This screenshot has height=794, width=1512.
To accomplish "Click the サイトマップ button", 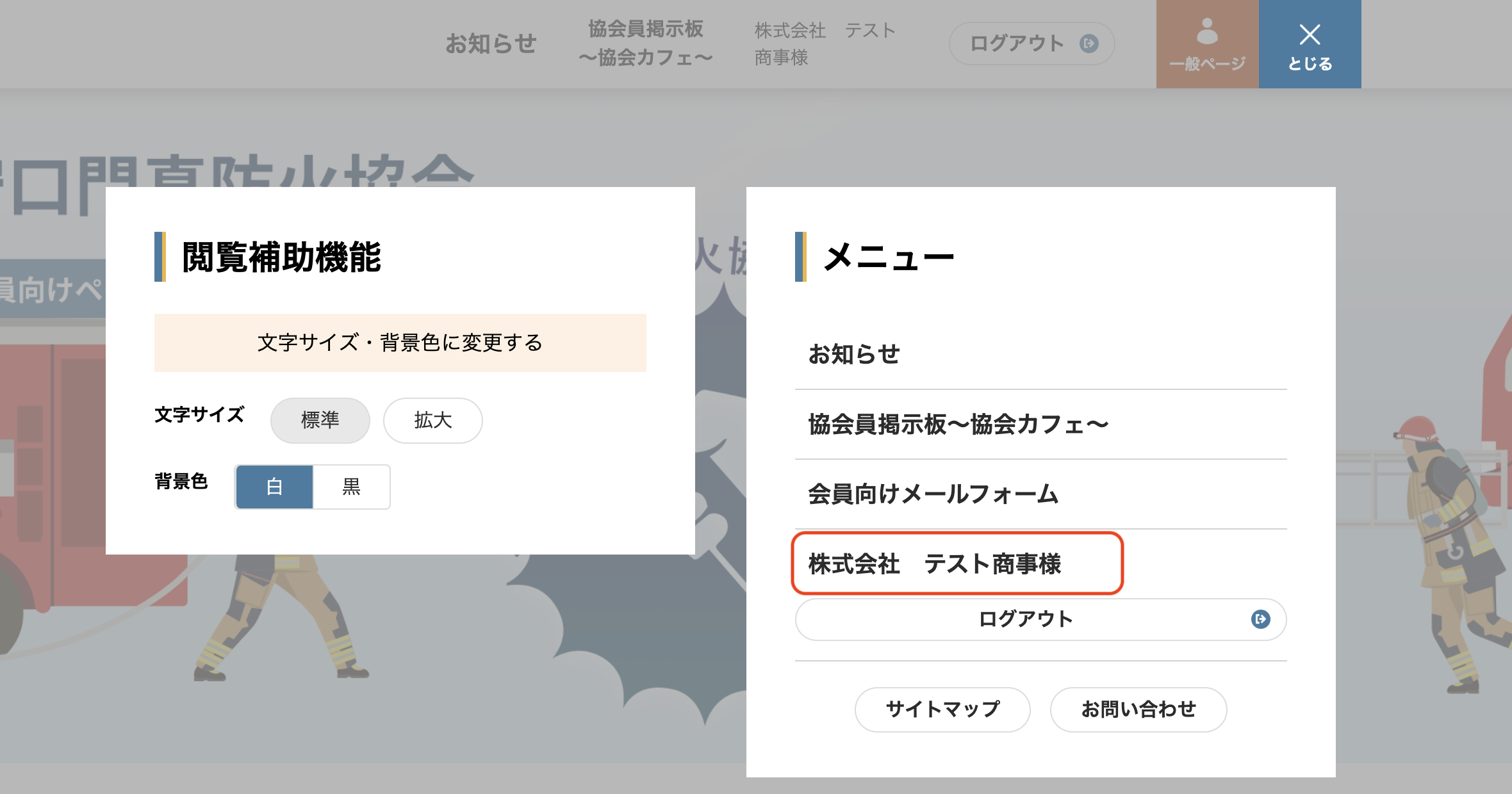I will [x=942, y=709].
